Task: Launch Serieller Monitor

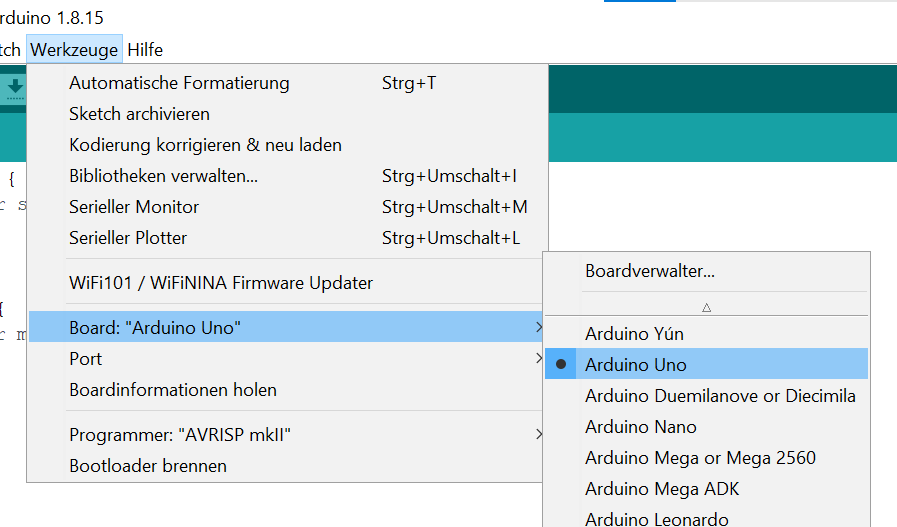Action: point(287,207)
